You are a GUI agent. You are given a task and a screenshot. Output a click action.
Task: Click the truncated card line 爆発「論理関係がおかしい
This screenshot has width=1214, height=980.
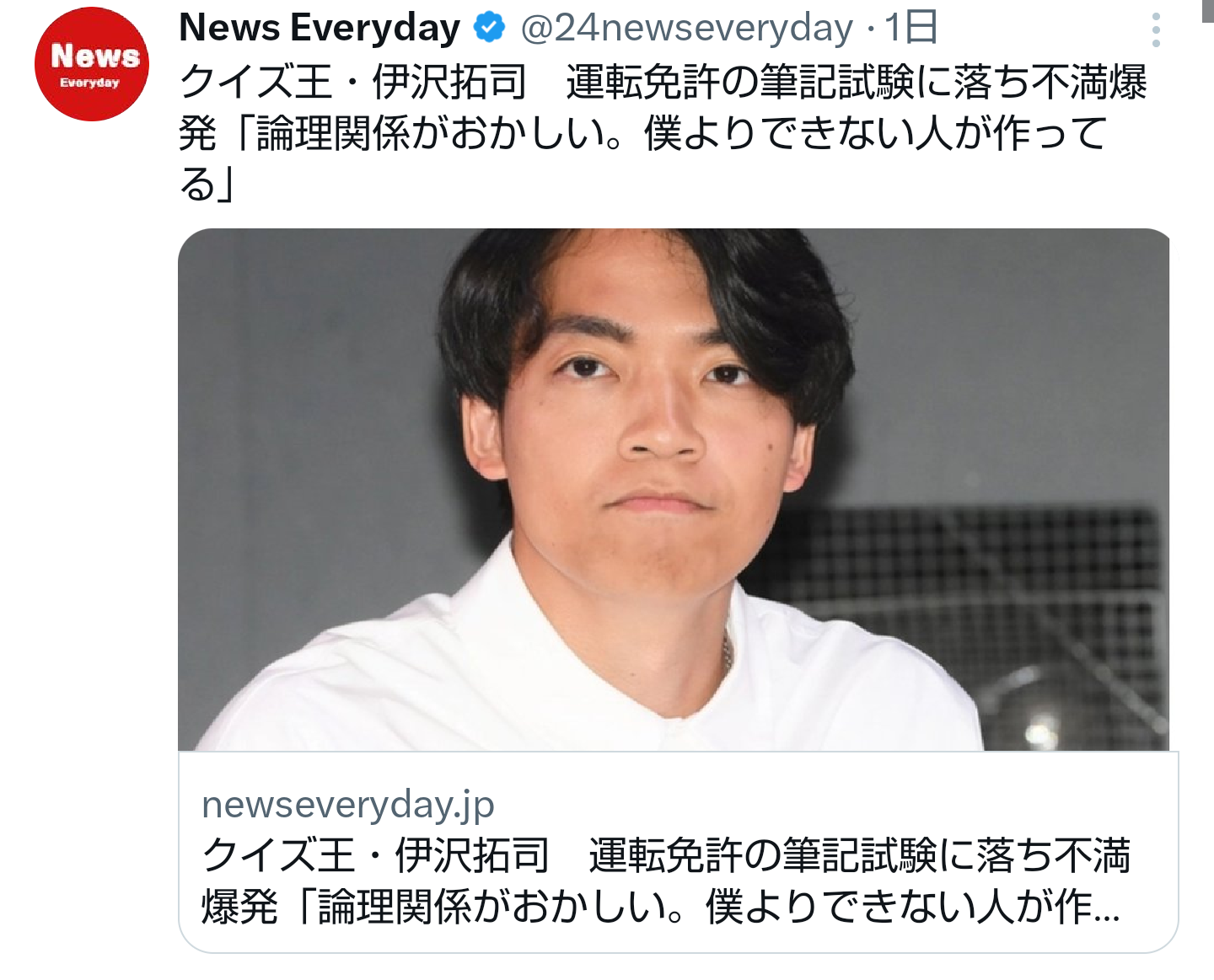pos(661,907)
